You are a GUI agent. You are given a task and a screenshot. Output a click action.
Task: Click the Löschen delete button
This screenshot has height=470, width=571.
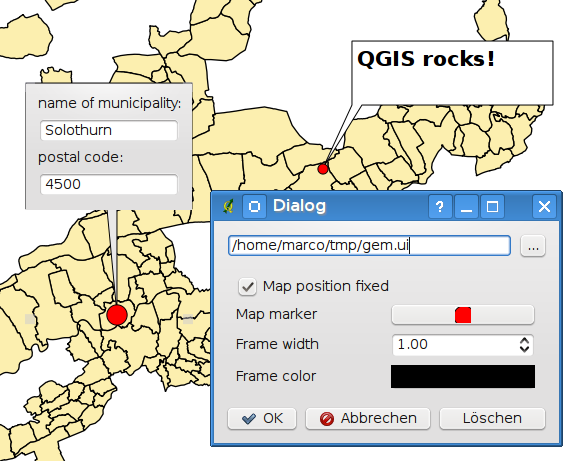492,419
